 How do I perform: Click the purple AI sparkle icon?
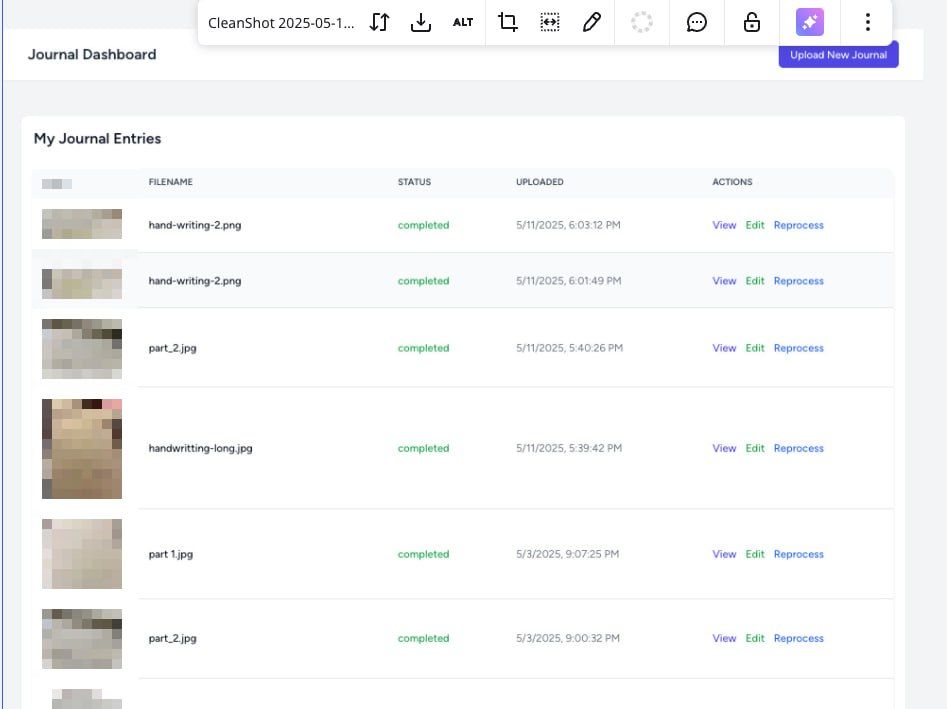810,22
